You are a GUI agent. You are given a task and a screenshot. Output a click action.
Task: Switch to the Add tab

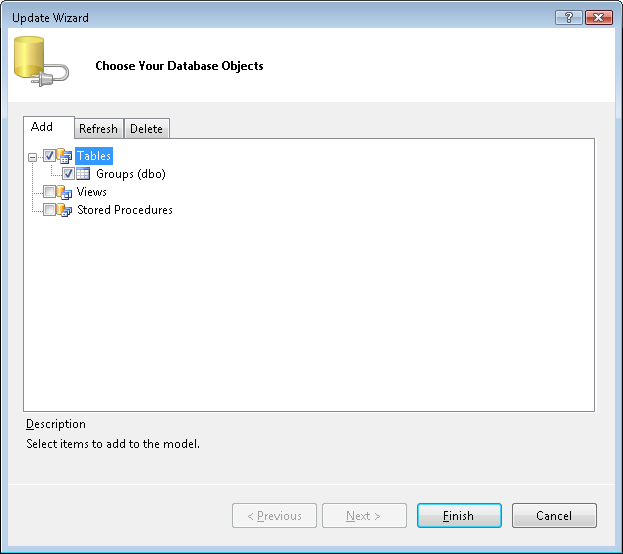coord(48,127)
